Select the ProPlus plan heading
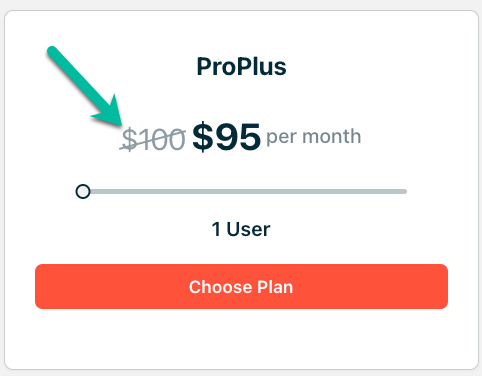Image resolution: width=482 pixels, height=376 pixels. point(241,67)
